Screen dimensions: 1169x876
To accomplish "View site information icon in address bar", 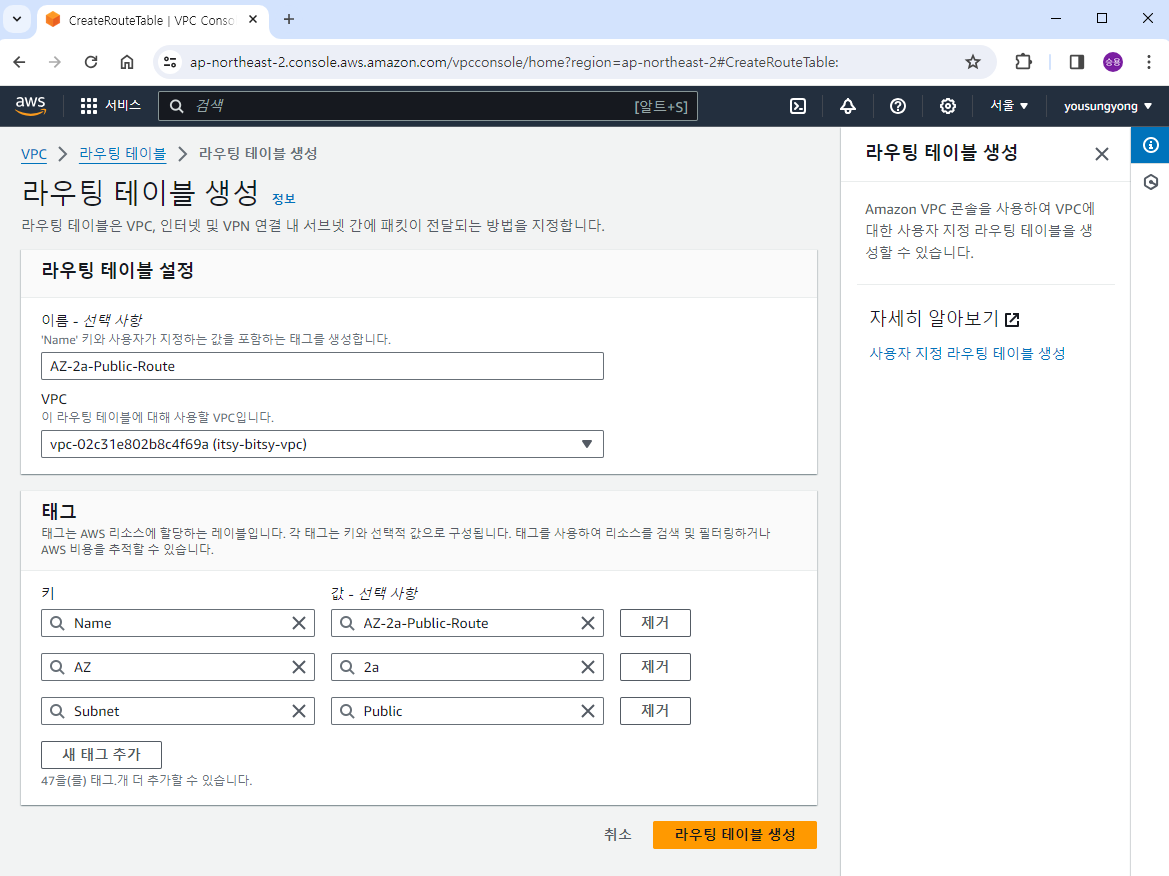I will click(x=171, y=62).
